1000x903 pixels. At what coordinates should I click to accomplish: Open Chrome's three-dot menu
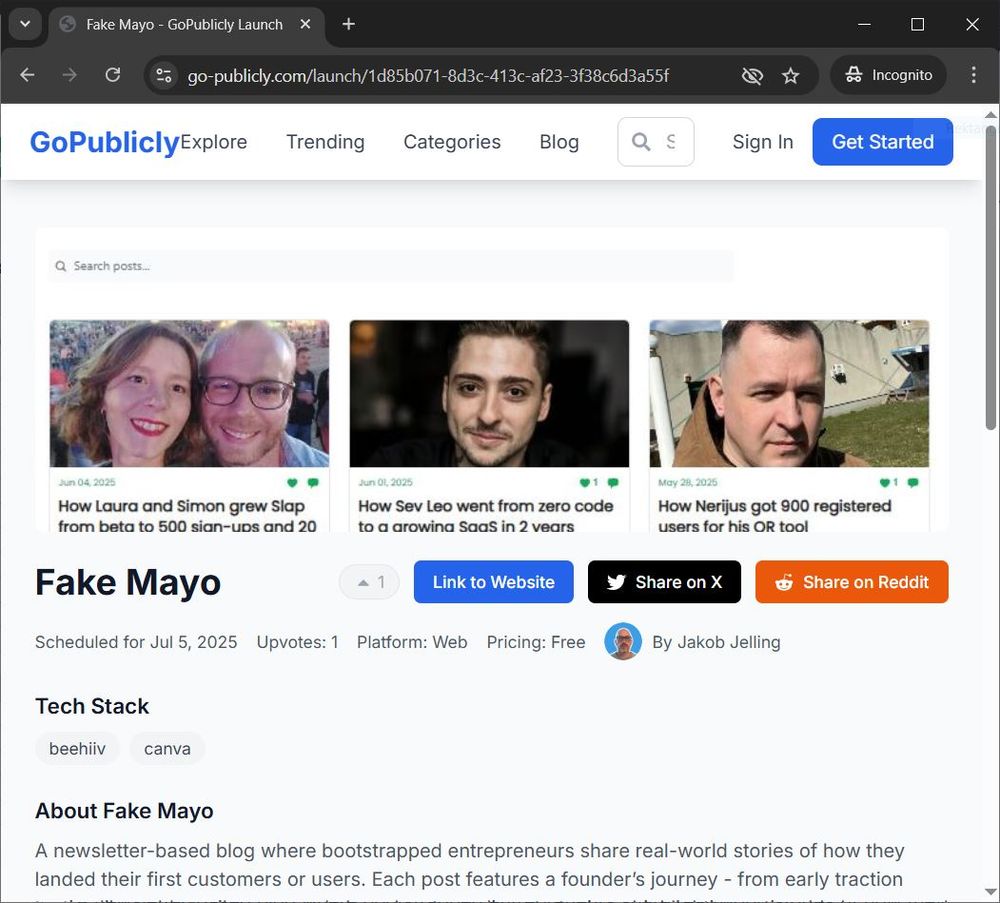[973, 75]
